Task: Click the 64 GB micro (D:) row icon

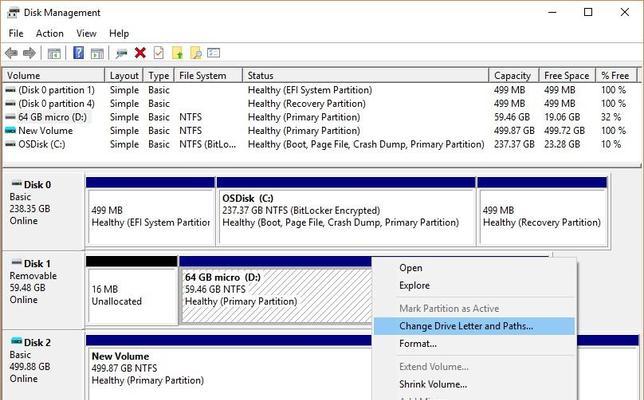Action: click(x=10, y=117)
